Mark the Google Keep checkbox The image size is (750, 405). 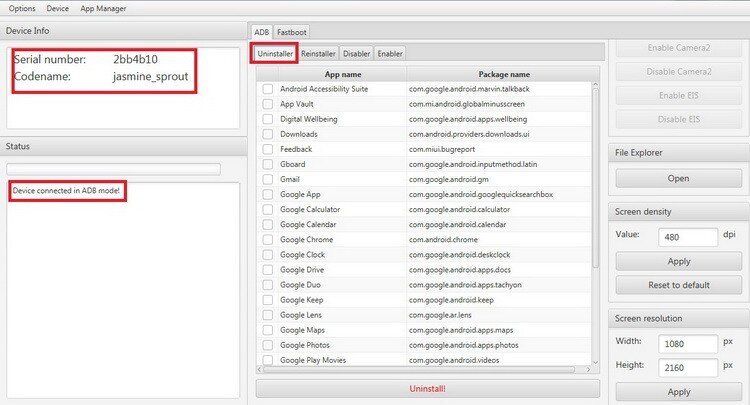click(268, 300)
